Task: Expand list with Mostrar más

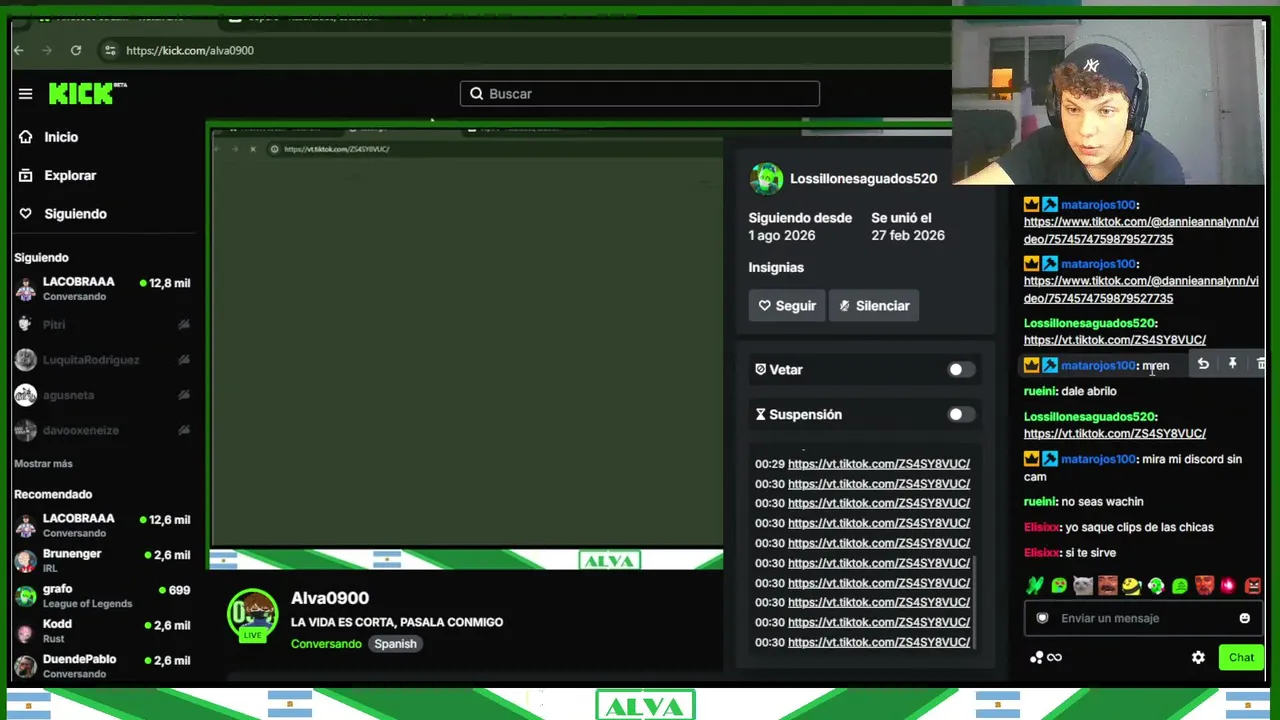Action: 43,463
